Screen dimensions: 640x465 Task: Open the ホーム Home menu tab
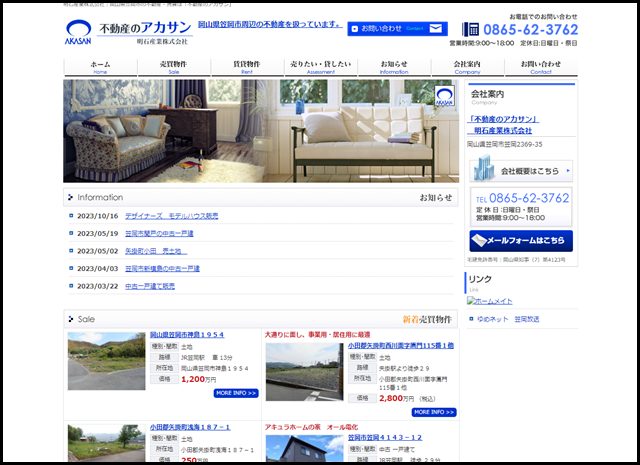point(100,67)
